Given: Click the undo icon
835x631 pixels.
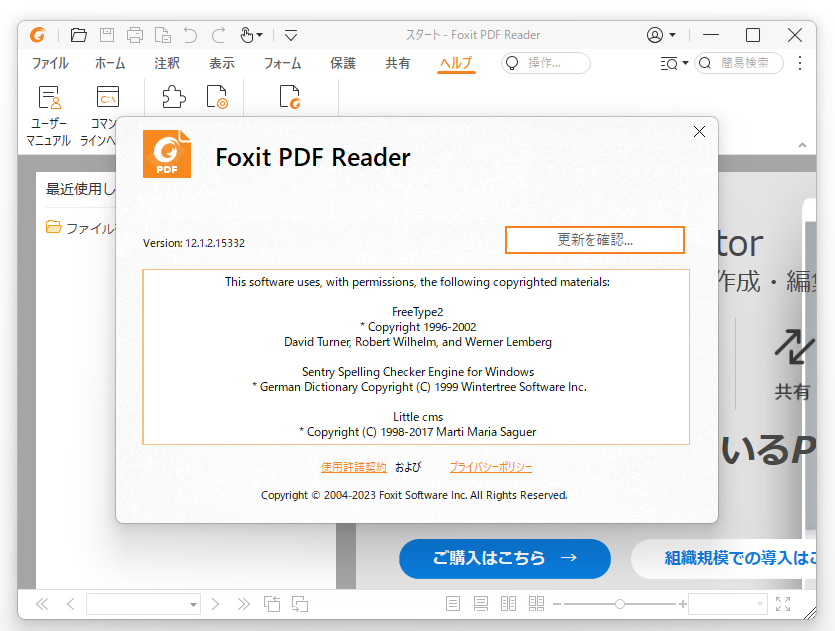Looking at the screenshot, I should (190, 34).
